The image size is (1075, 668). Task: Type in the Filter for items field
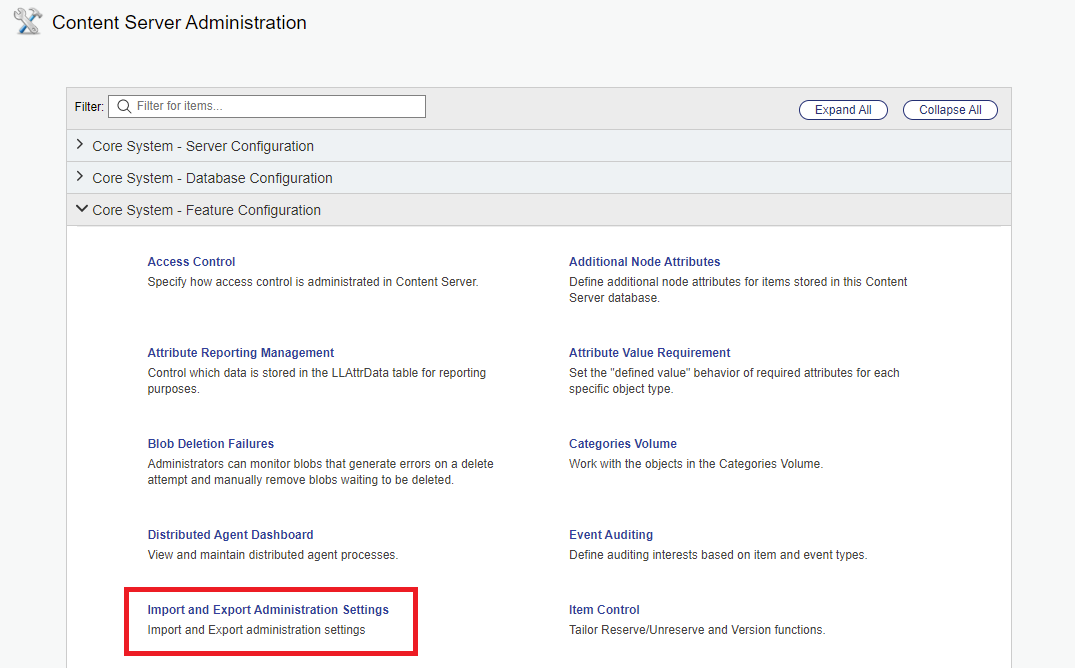pyautogui.click(x=275, y=106)
